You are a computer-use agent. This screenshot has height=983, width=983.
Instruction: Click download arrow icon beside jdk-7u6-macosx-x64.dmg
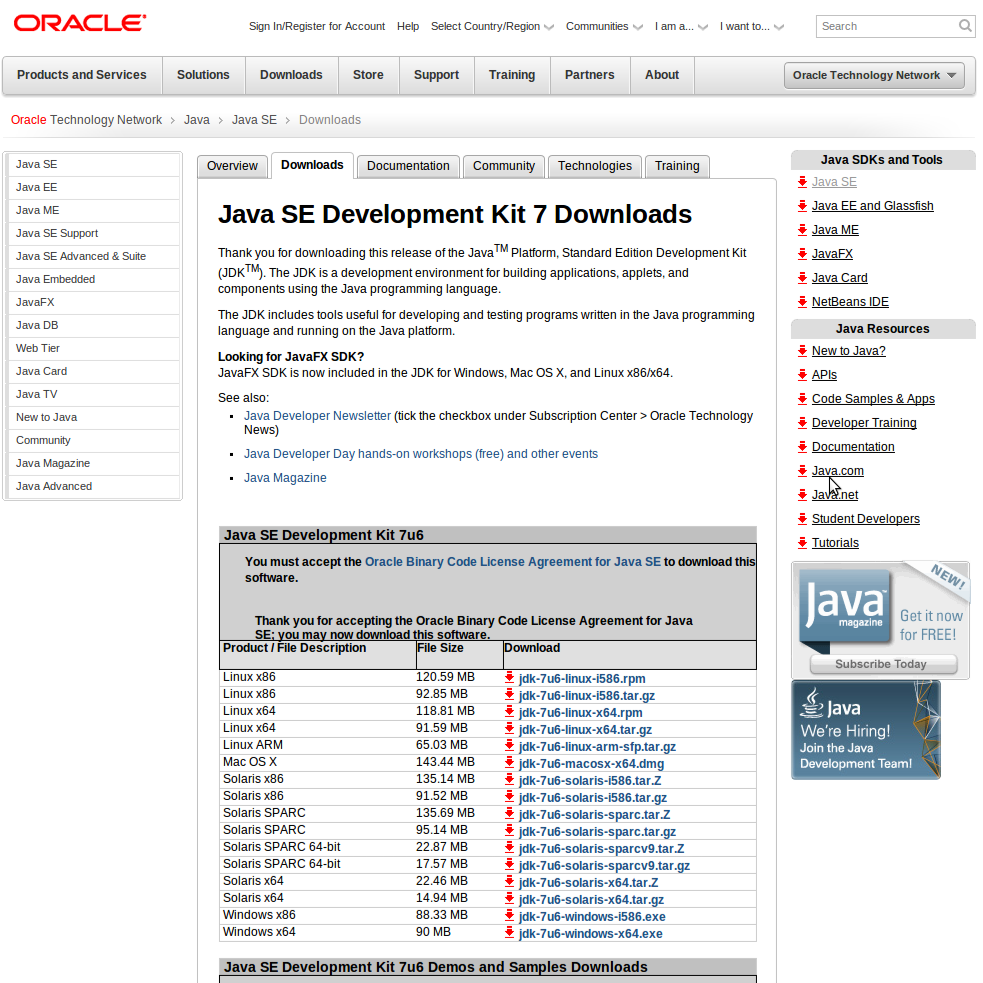[509, 763]
